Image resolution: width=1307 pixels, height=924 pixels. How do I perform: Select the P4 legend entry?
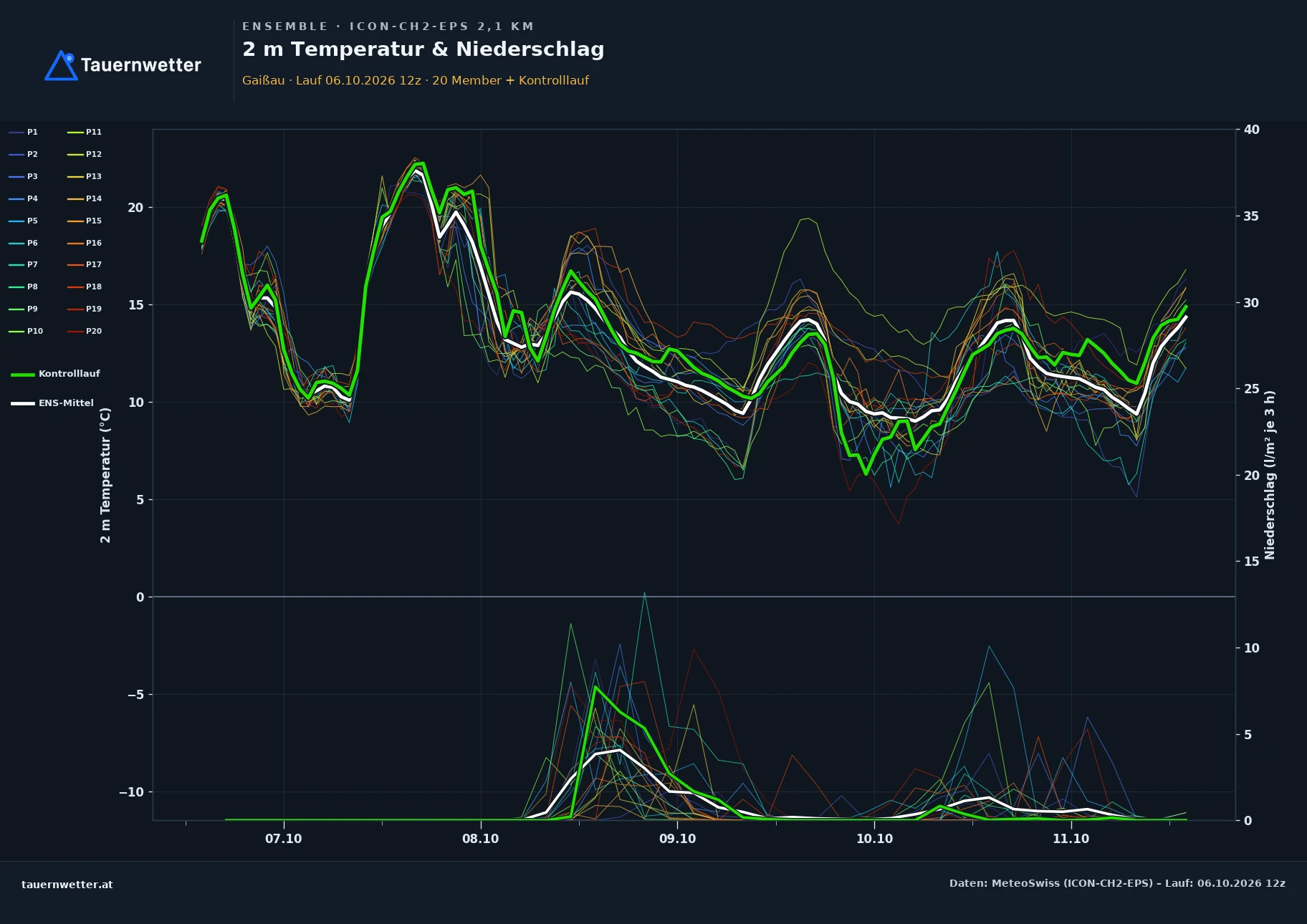pyautogui.click(x=24, y=198)
